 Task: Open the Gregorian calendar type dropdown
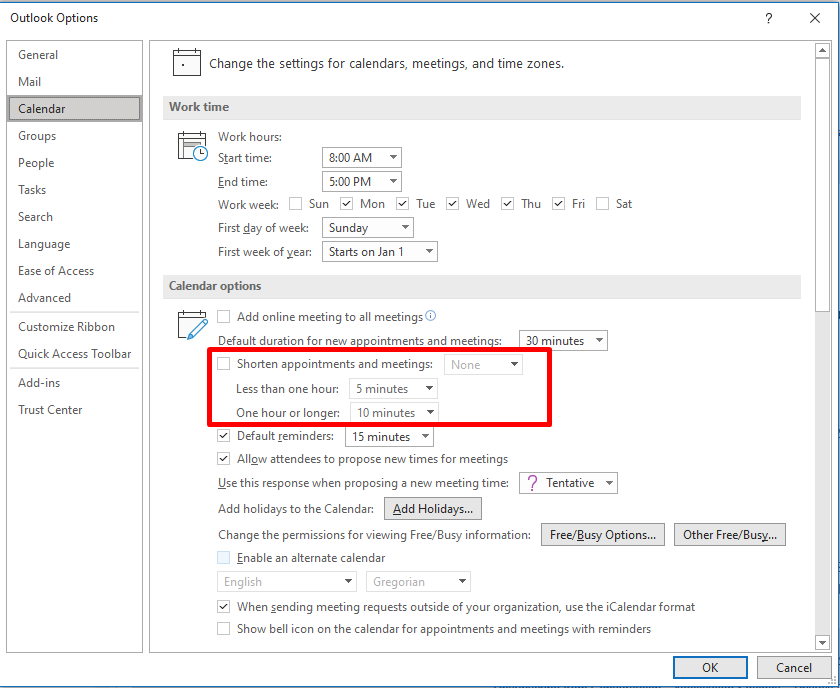pyautogui.click(x=418, y=581)
